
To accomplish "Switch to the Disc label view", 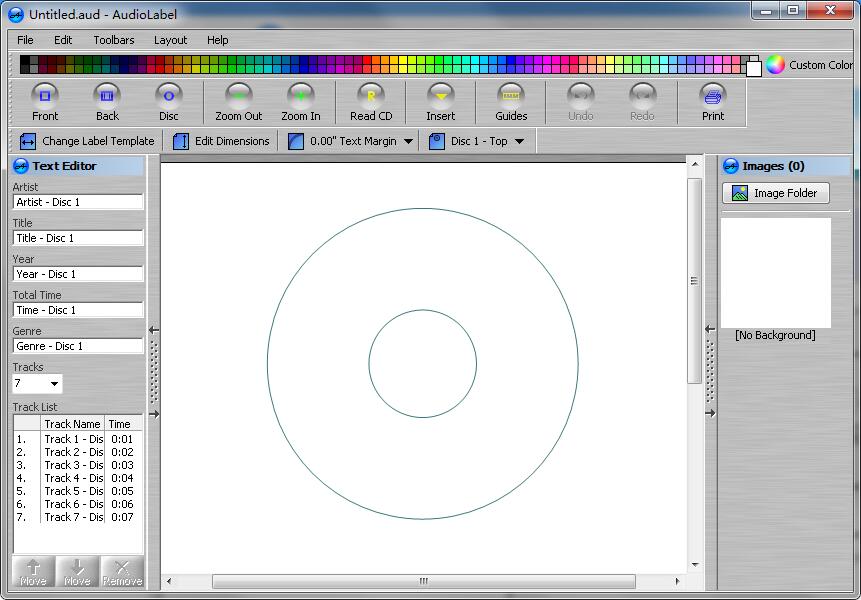I will pyautogui.click(x=169, y=96).
